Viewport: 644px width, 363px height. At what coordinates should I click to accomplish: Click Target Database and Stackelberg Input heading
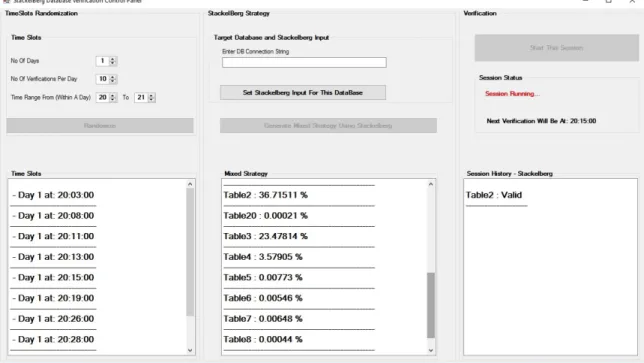point(271,37)
